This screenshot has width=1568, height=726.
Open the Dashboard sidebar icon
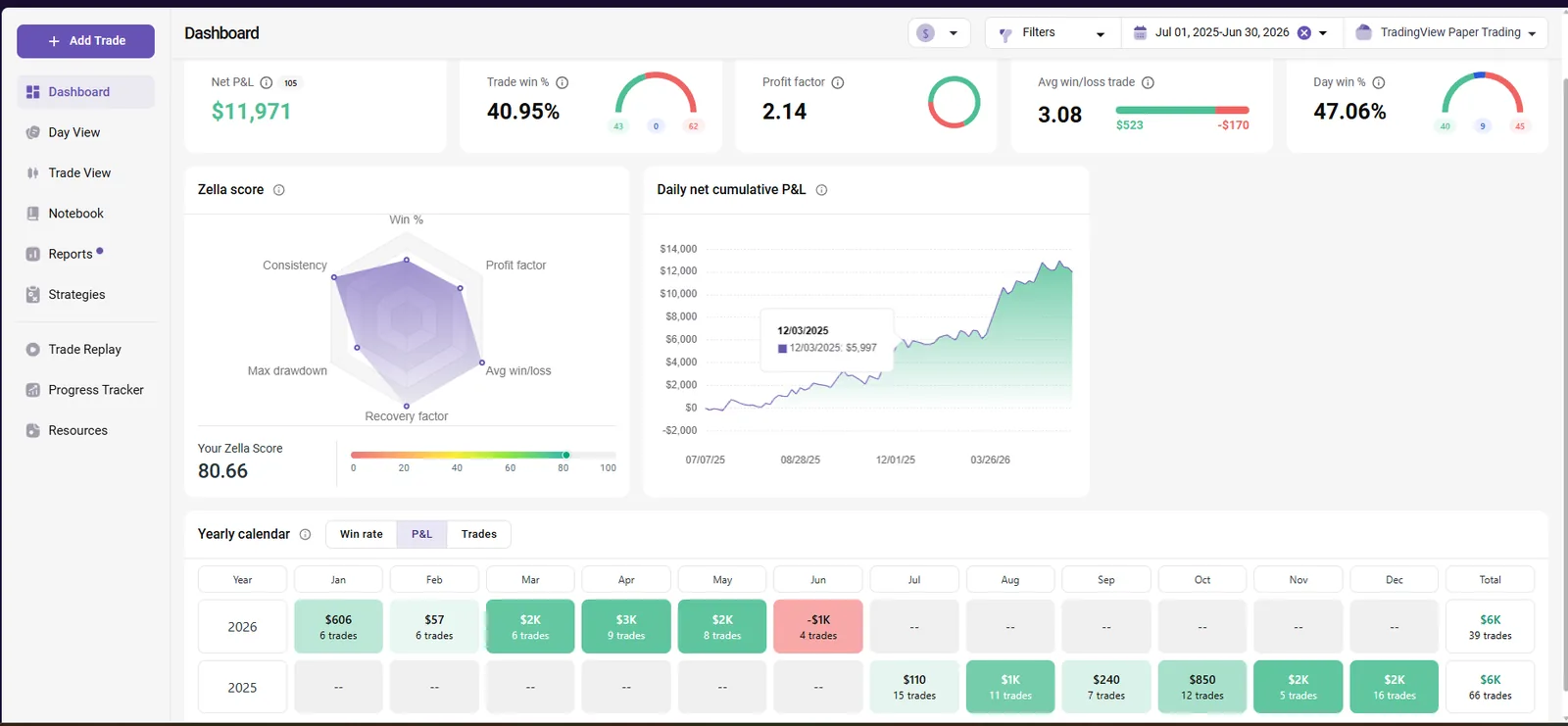(32, 92)
